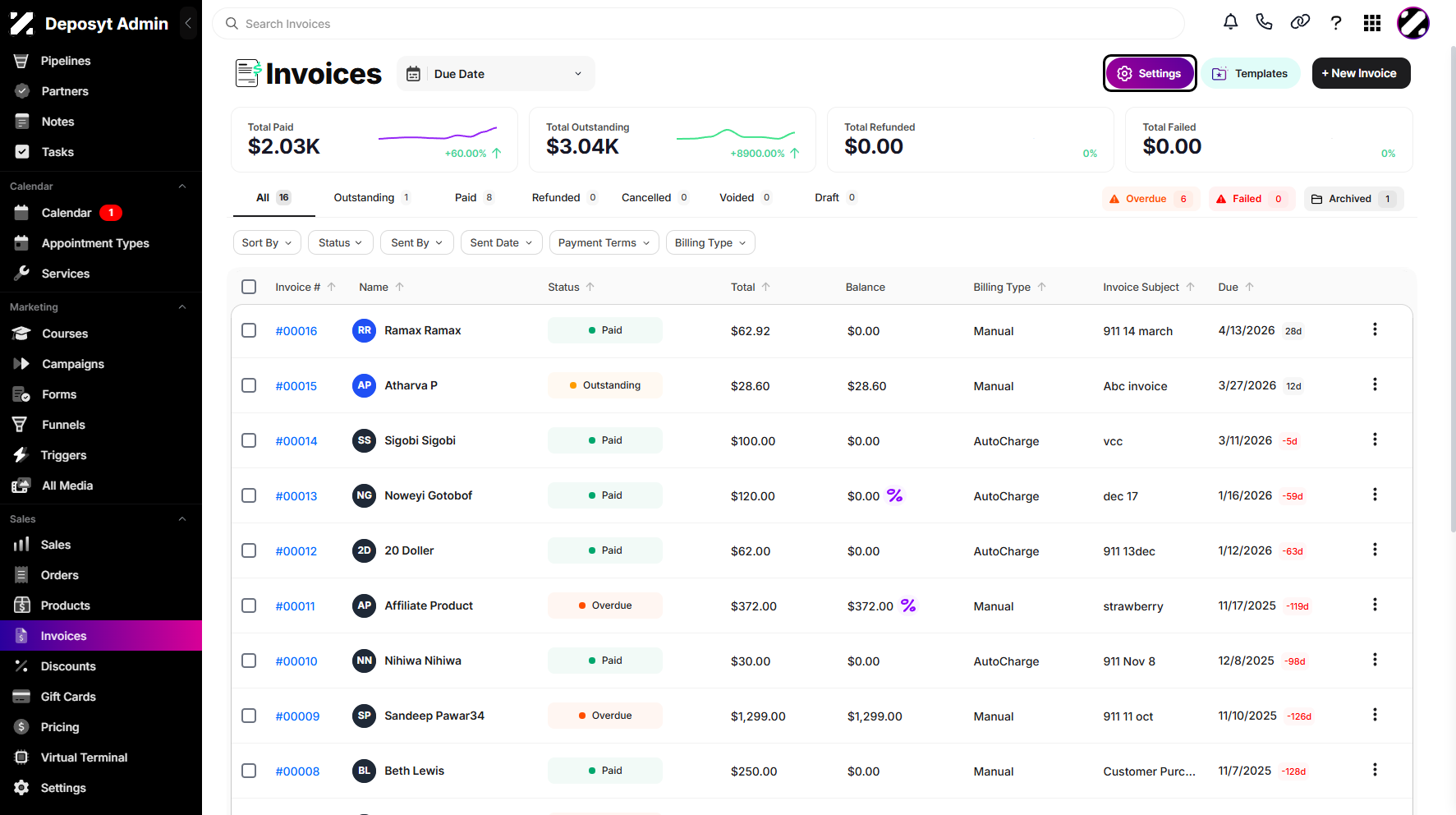Open the help question mark icon

click(1336, 23)
